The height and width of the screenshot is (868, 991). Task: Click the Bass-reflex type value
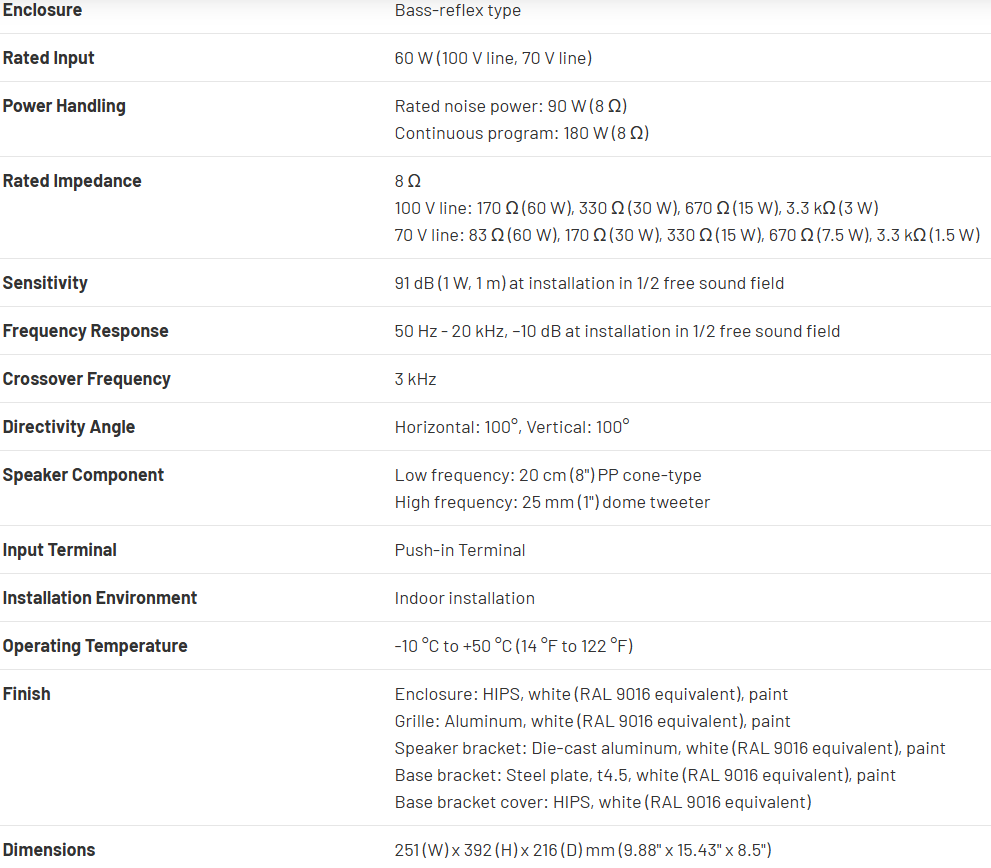458,11
